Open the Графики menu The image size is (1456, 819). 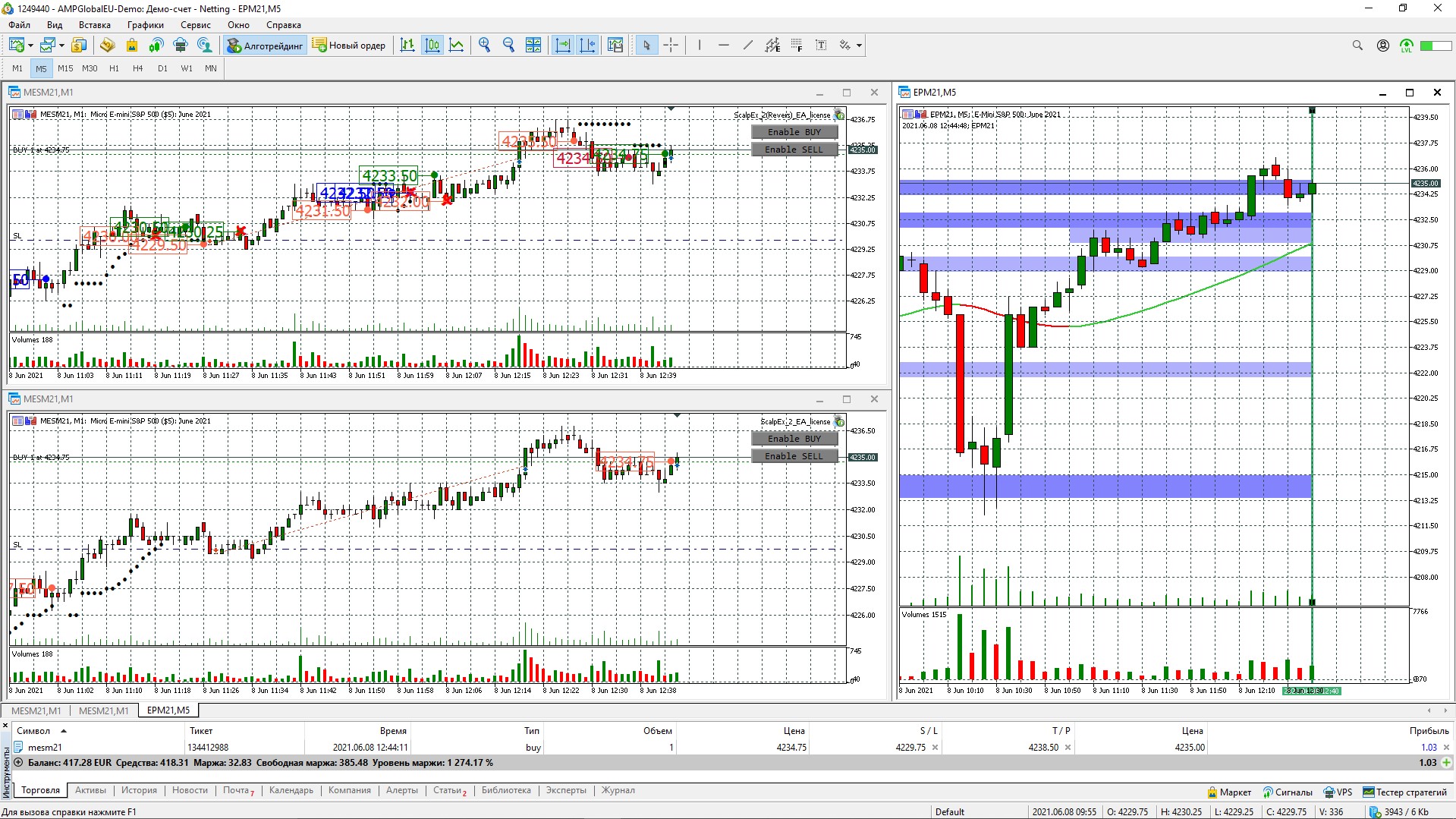click(x=146, y=25)
